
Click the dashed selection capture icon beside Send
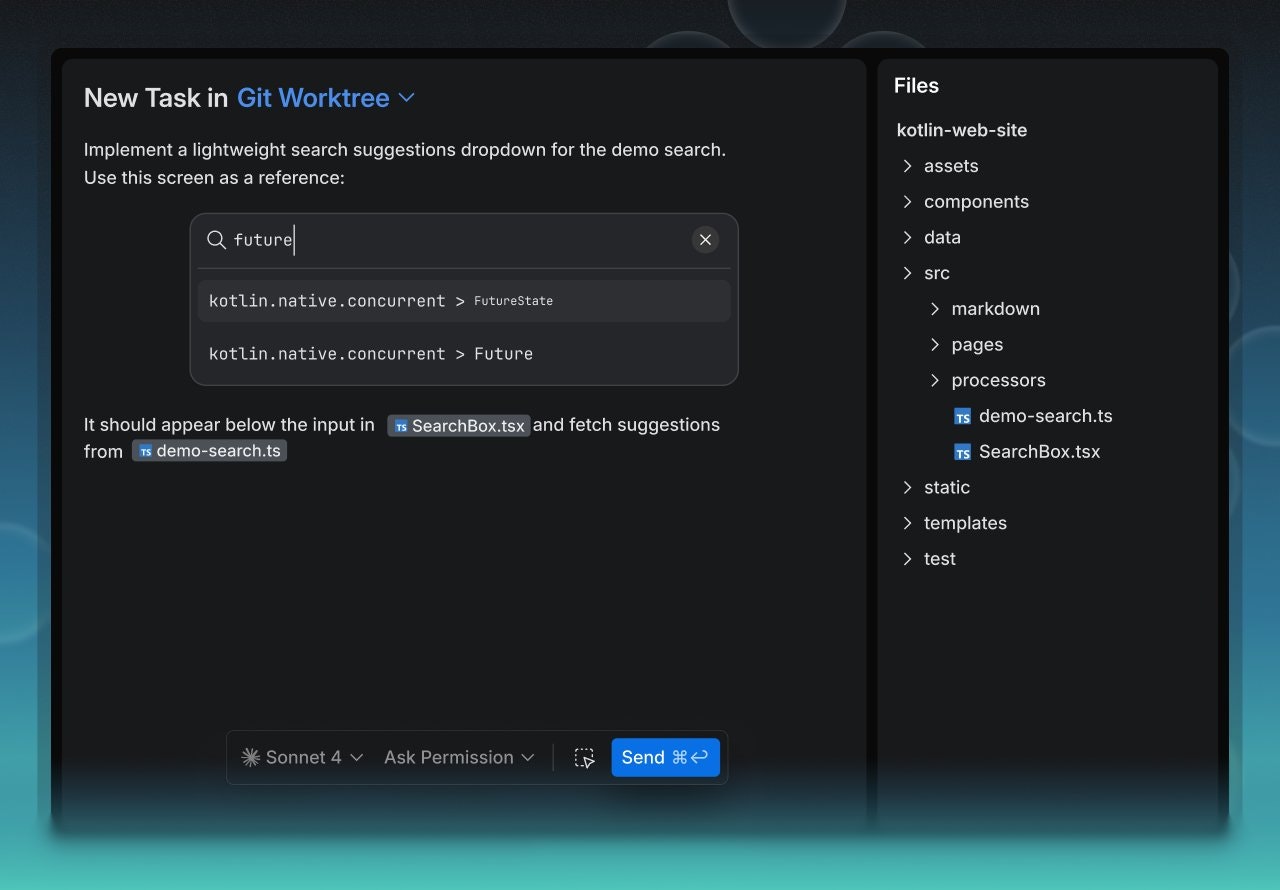[585, 757]
